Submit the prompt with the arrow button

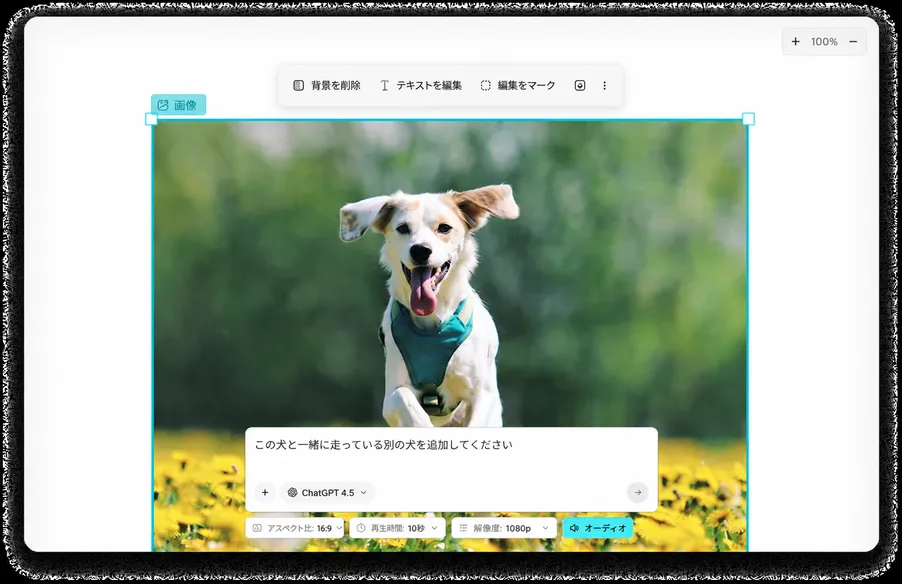click(637, 493)
